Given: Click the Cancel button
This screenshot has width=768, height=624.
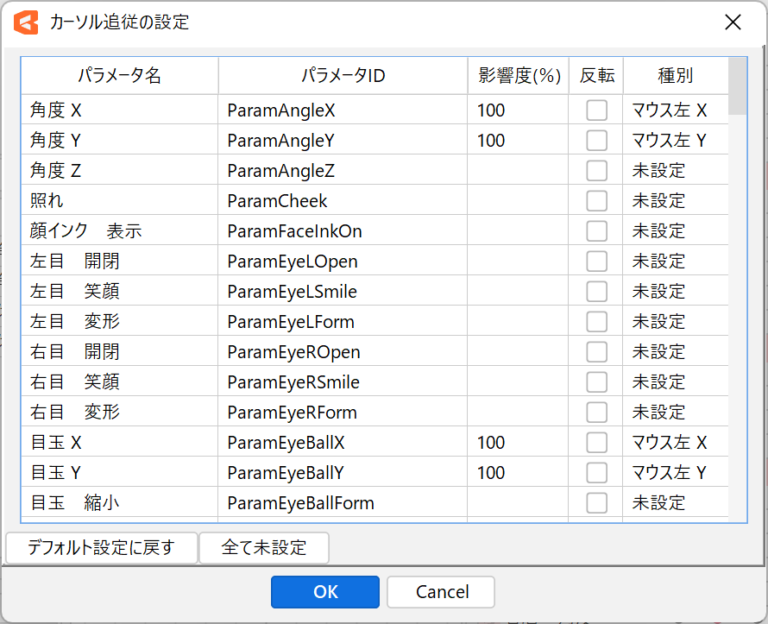Looking at the screenshot, I should (441, 592).
